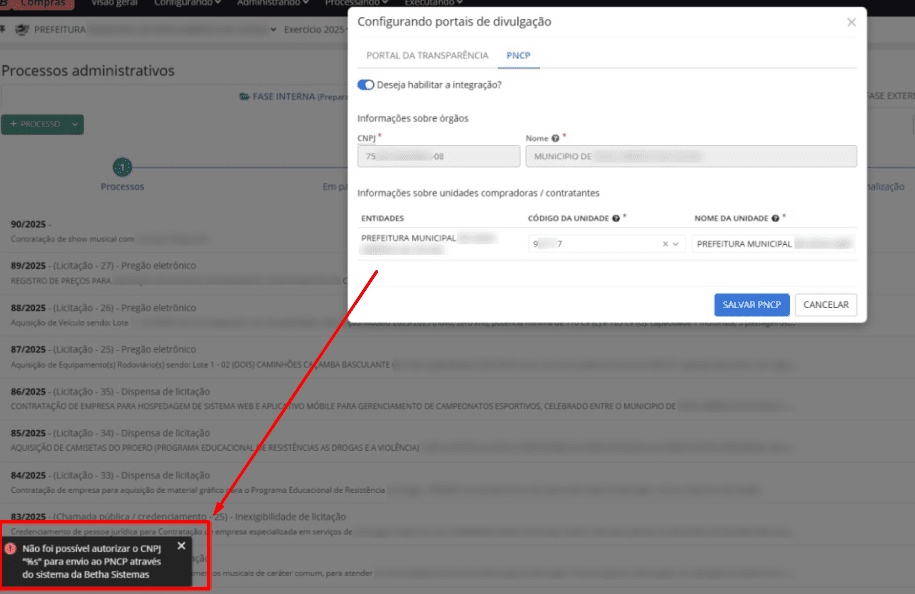Screen dimensions: 915x594
Task: Open the Administrando menu dropdown
Action: click(273, 3)
